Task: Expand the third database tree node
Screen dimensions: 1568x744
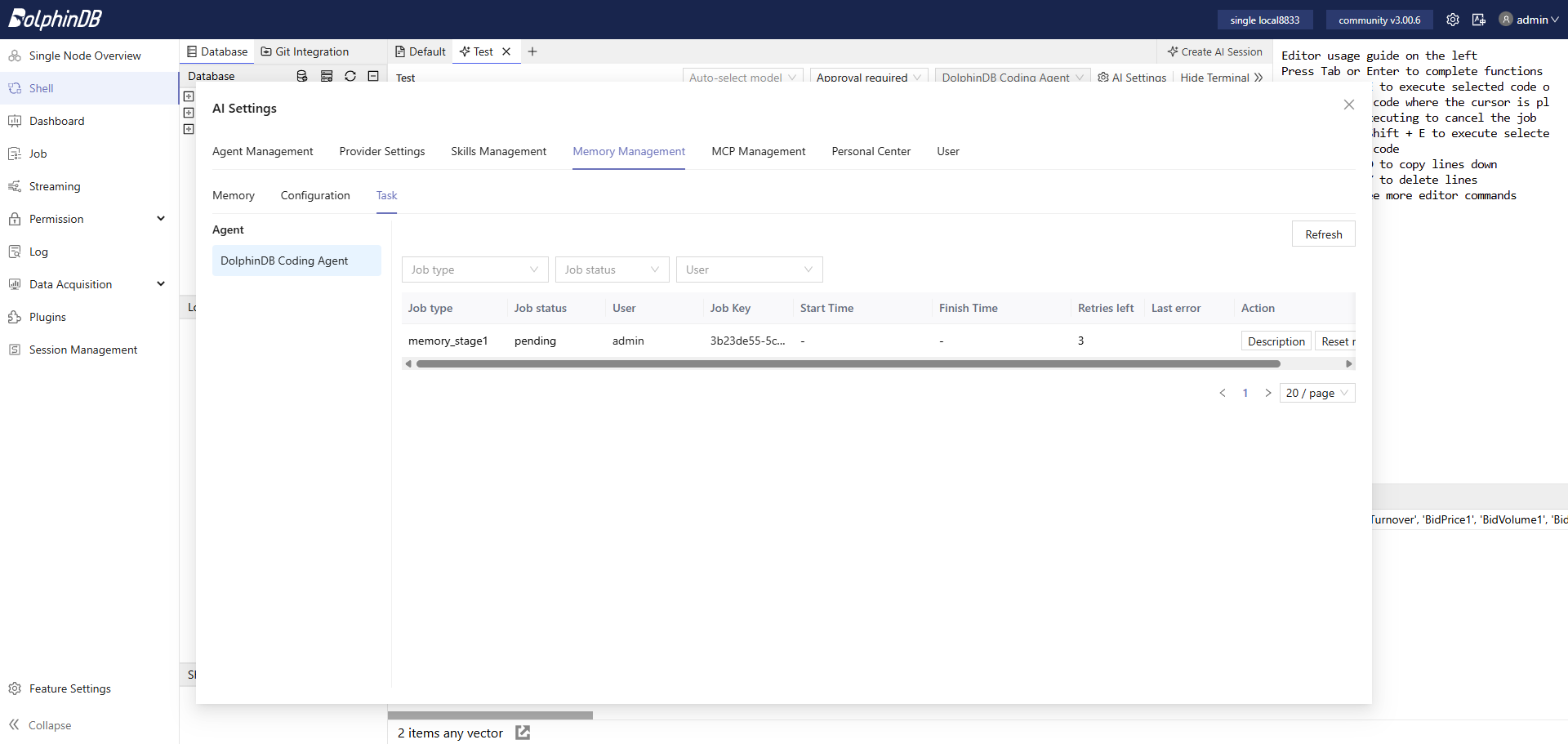Action: point(189,129)
